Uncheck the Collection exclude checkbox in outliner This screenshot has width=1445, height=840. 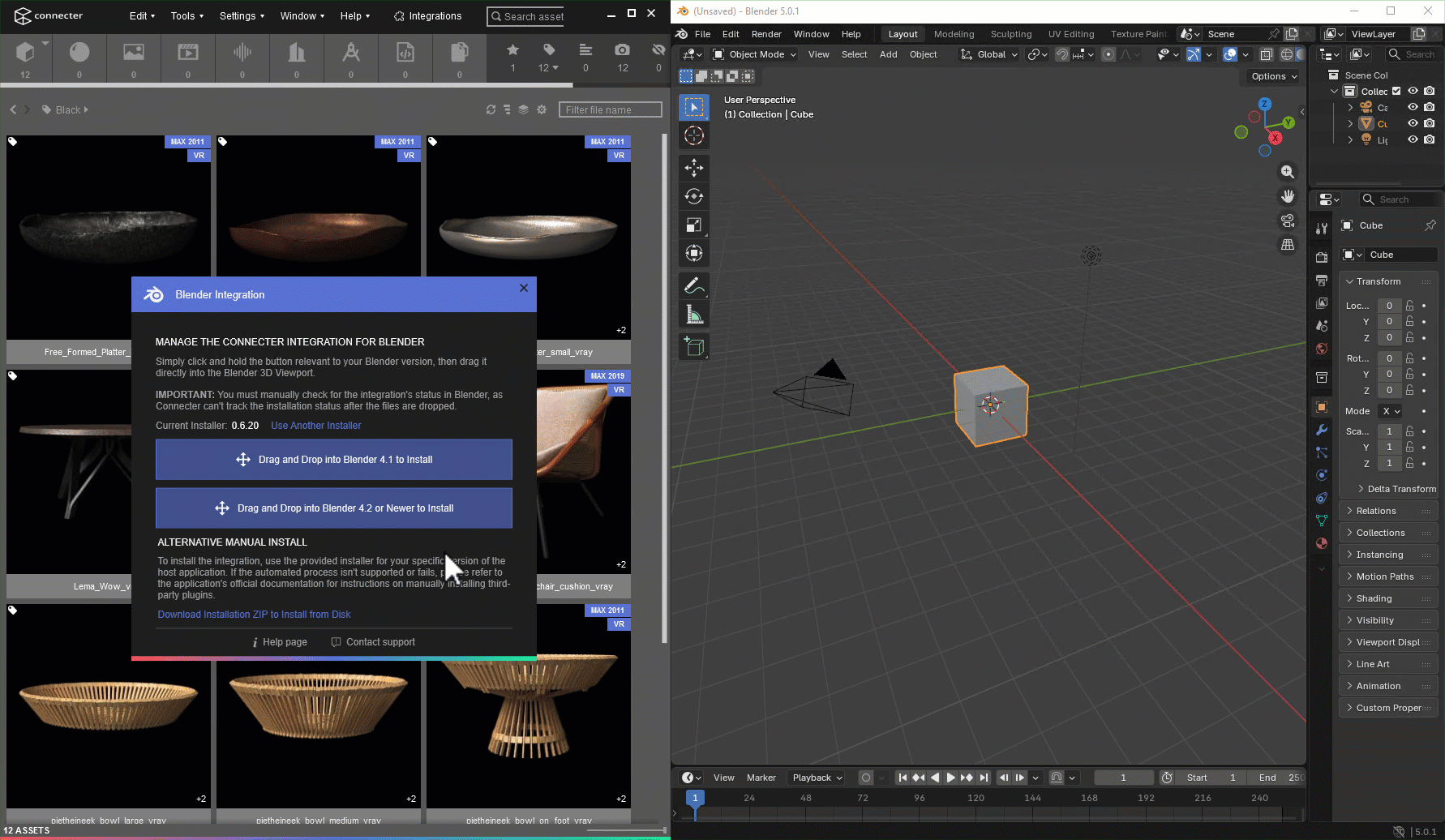tap(1396, 91)
